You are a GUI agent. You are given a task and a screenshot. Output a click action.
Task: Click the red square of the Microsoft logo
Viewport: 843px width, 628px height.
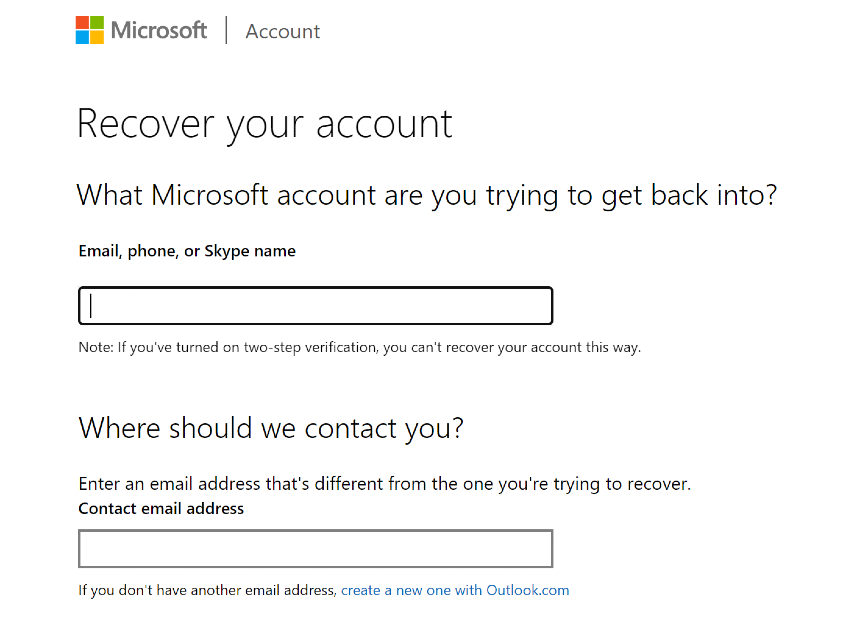[83, 23]
